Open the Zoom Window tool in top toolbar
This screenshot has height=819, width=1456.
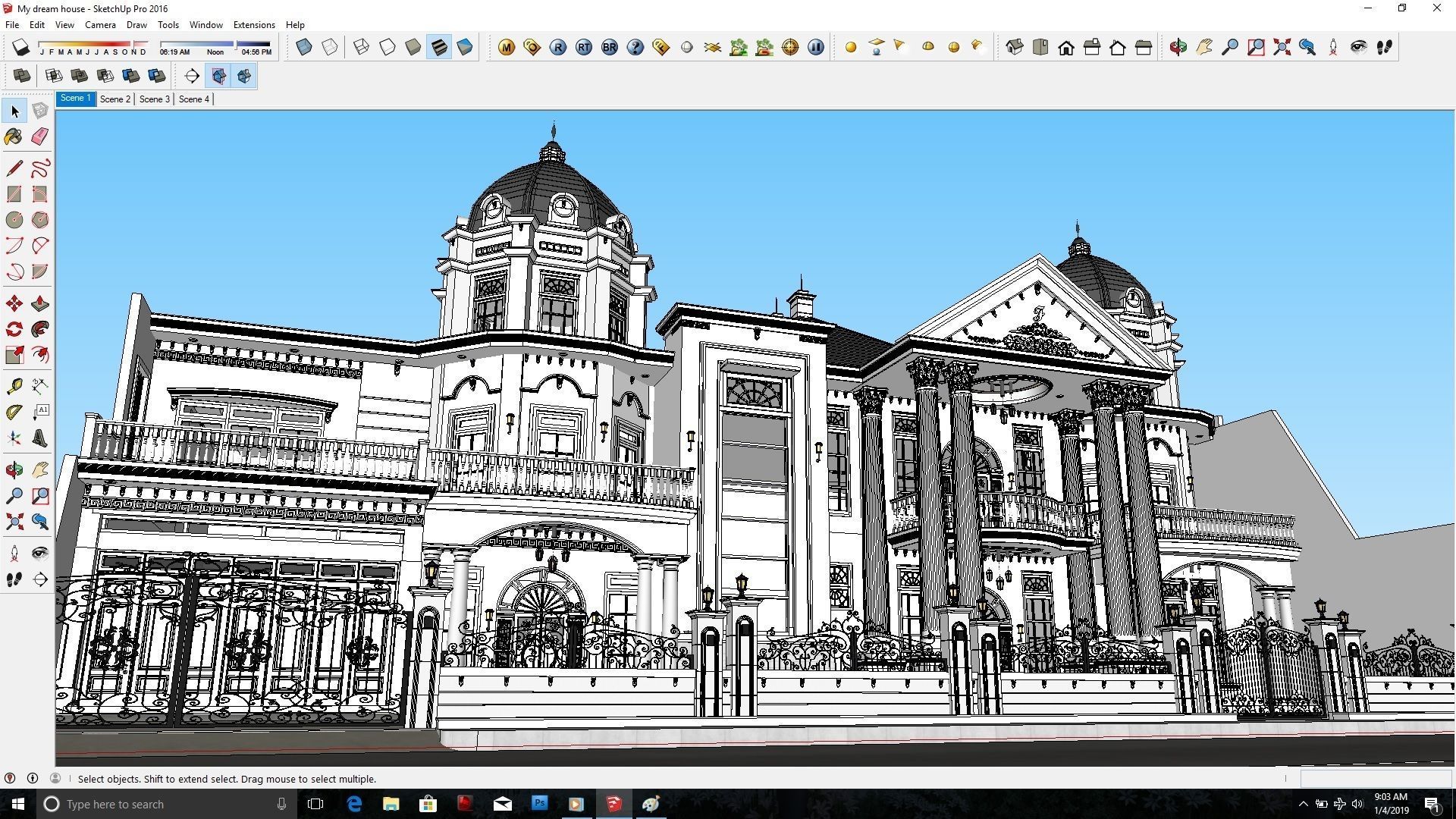(1256, 47)
